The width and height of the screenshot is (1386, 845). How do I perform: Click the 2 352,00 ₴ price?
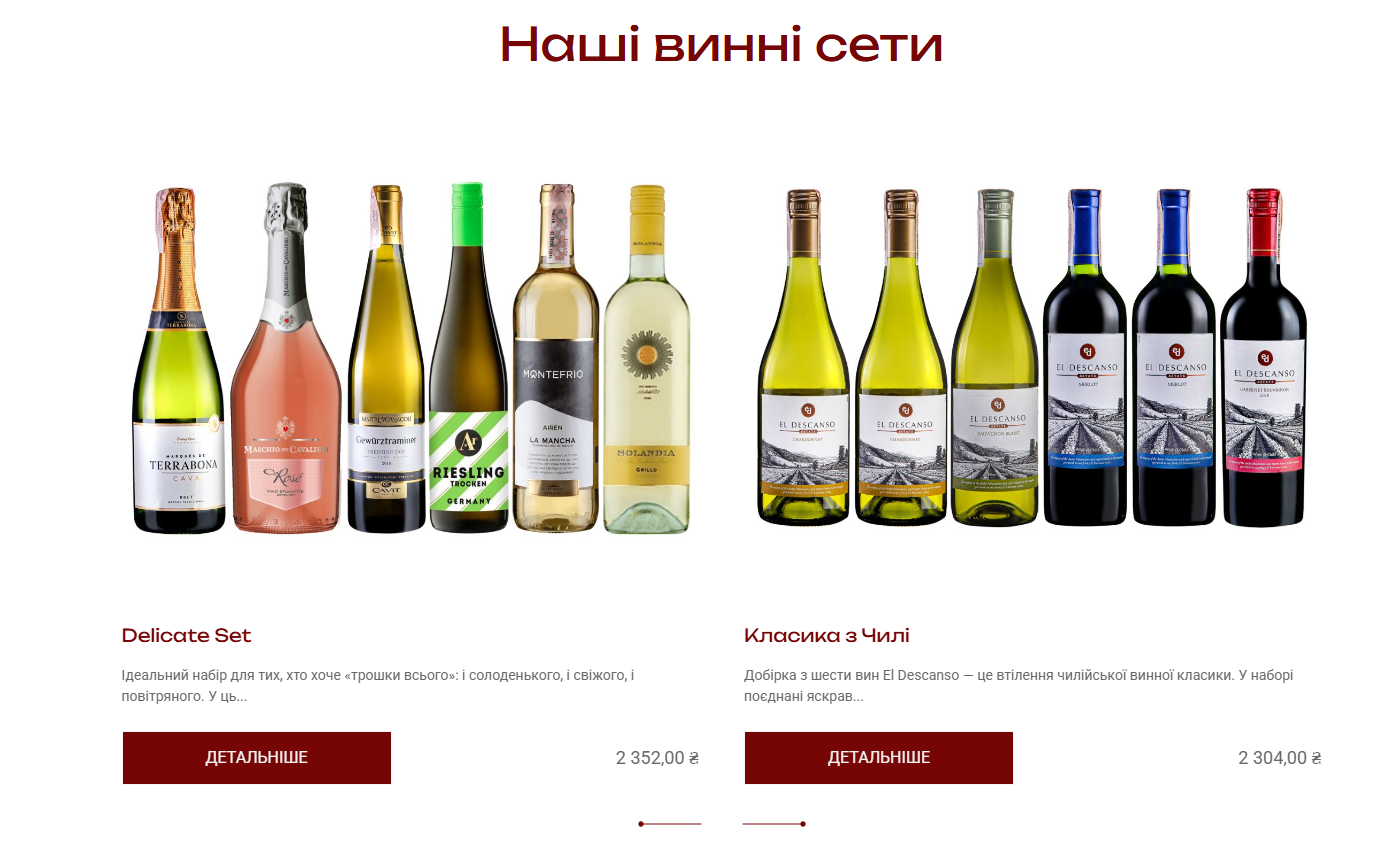click(x=657, y=758)
